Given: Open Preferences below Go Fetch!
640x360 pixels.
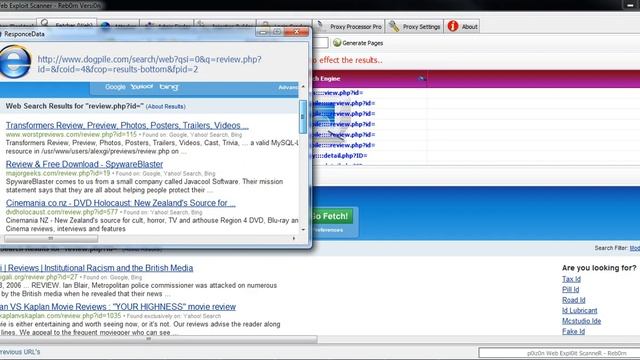Looking at the screenshot, I should pyautogui.click(x=329, y=230).
